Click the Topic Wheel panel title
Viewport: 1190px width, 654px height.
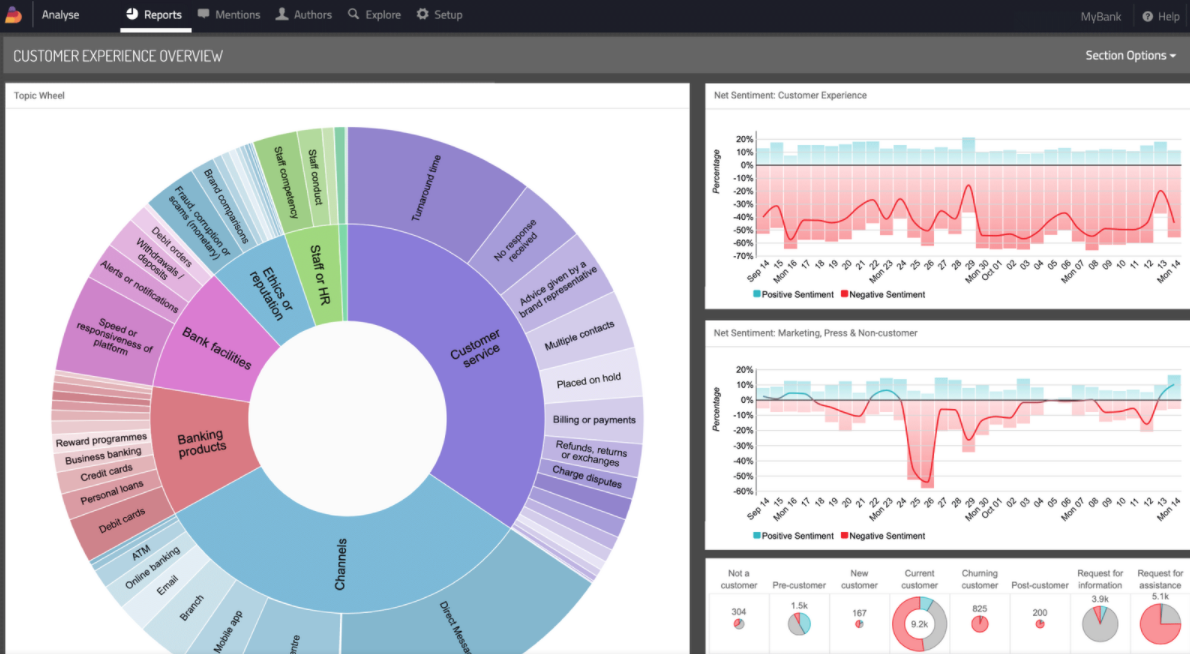[x=39, y=96]
